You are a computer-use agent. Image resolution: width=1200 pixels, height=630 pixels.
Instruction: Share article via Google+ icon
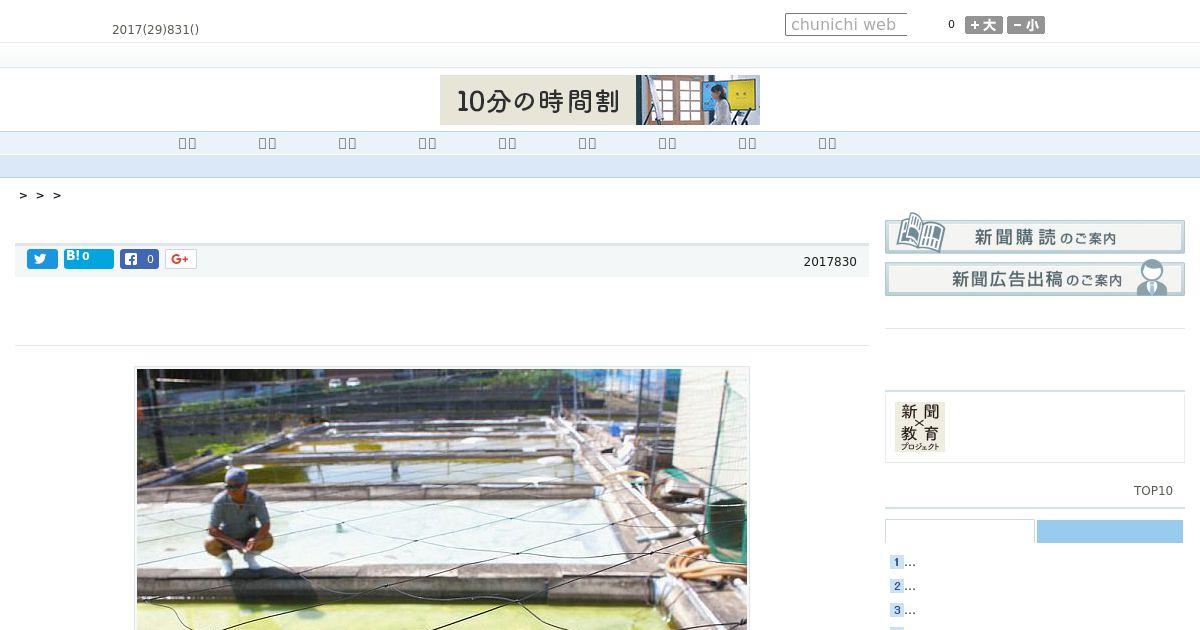click(180, 259)
